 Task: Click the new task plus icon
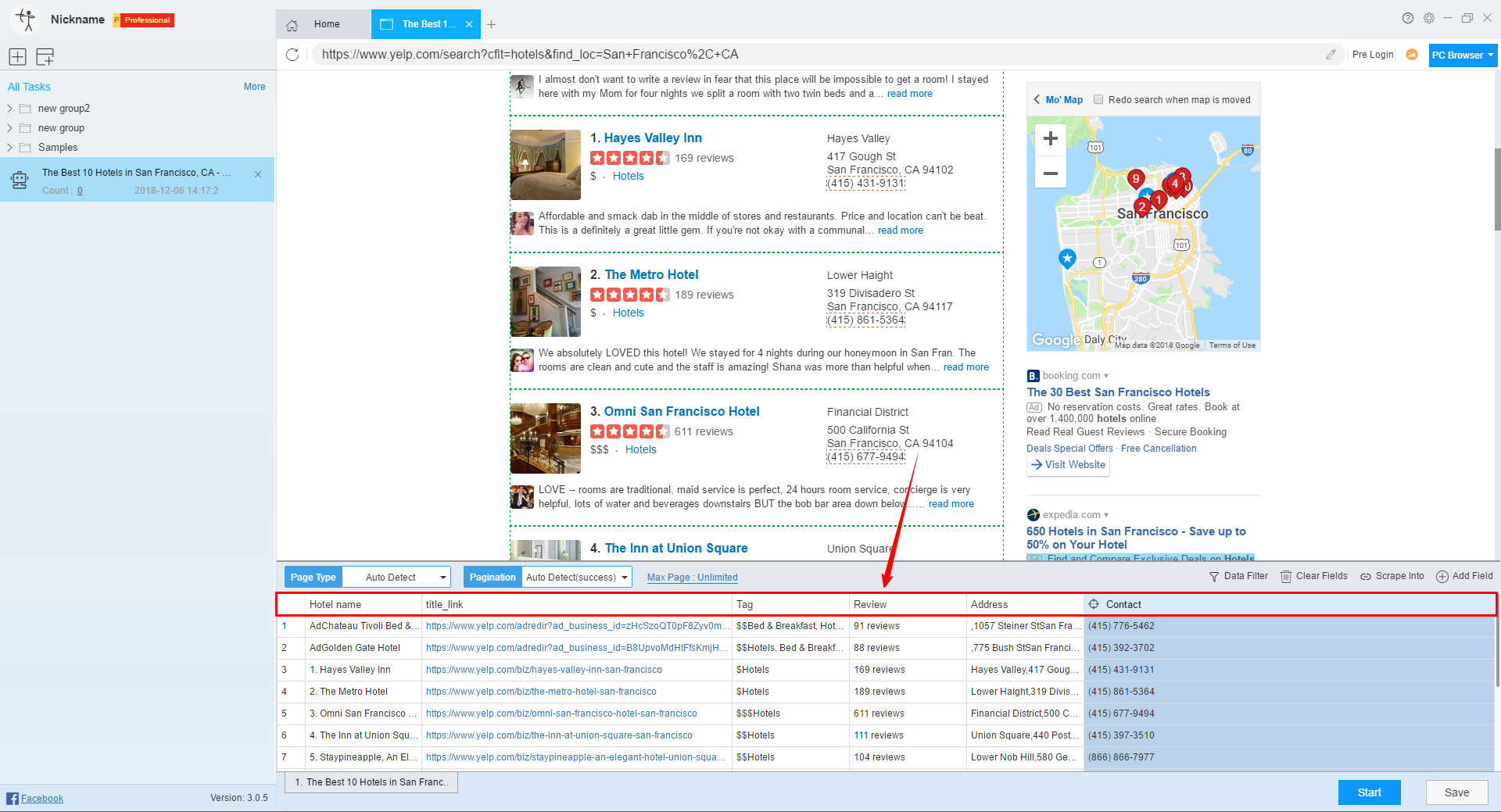click(17, 56)
